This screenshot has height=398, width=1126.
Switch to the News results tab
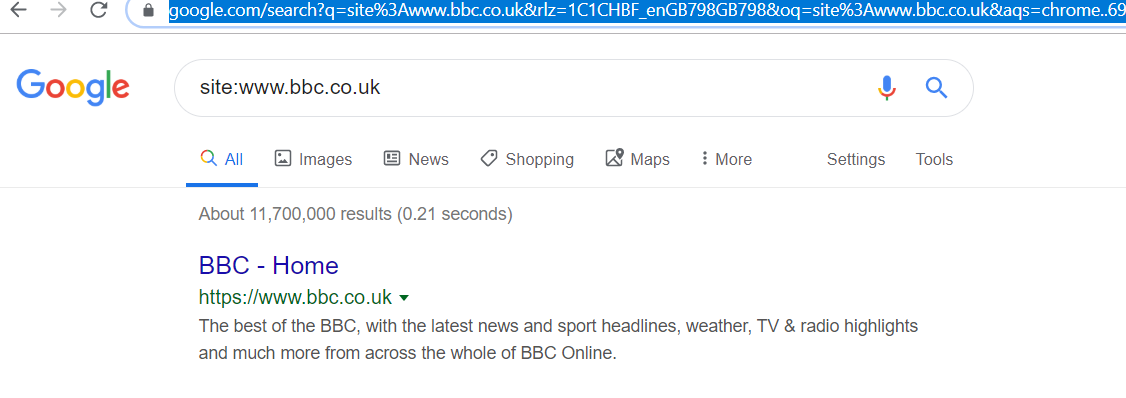pyautogui.click(x=416, y=159)
